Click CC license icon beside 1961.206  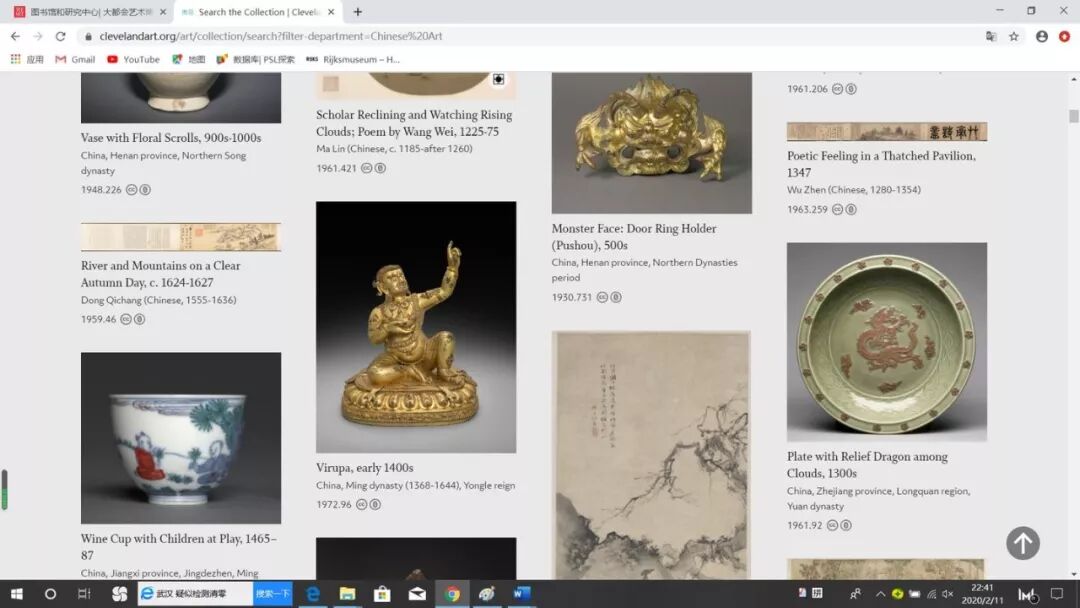click(x=838, y=89)
